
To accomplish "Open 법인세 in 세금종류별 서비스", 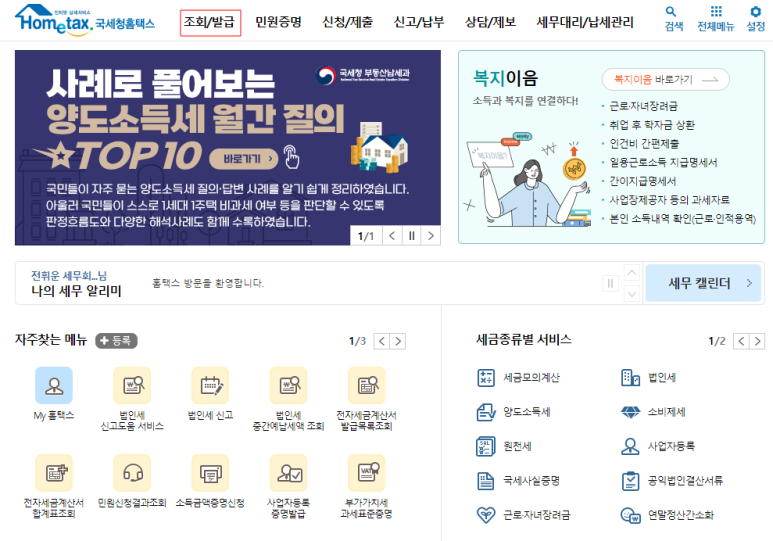I will (648, 378).
